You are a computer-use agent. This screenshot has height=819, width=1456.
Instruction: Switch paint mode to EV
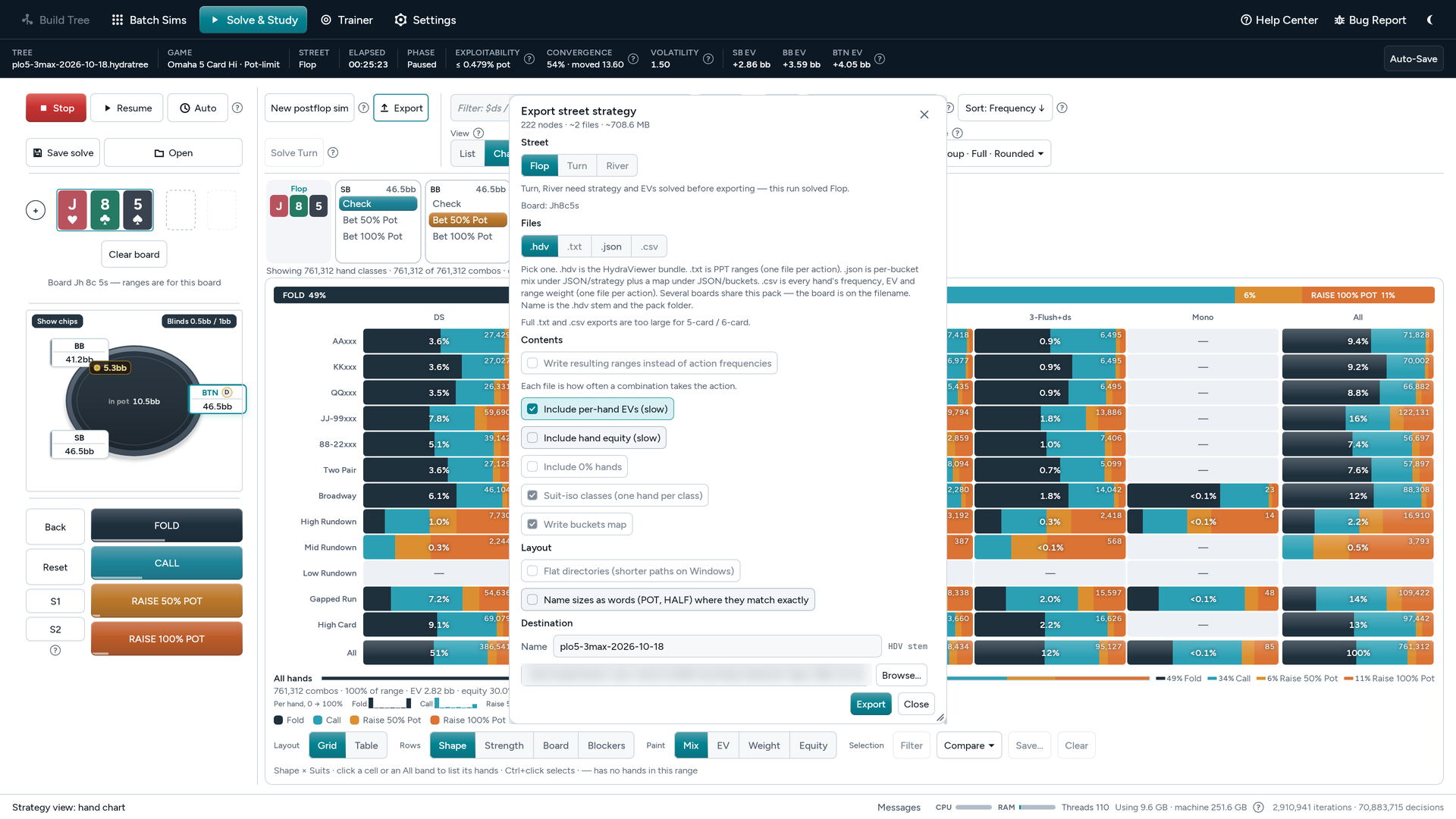pyautogui.click(x=723, y=745)
